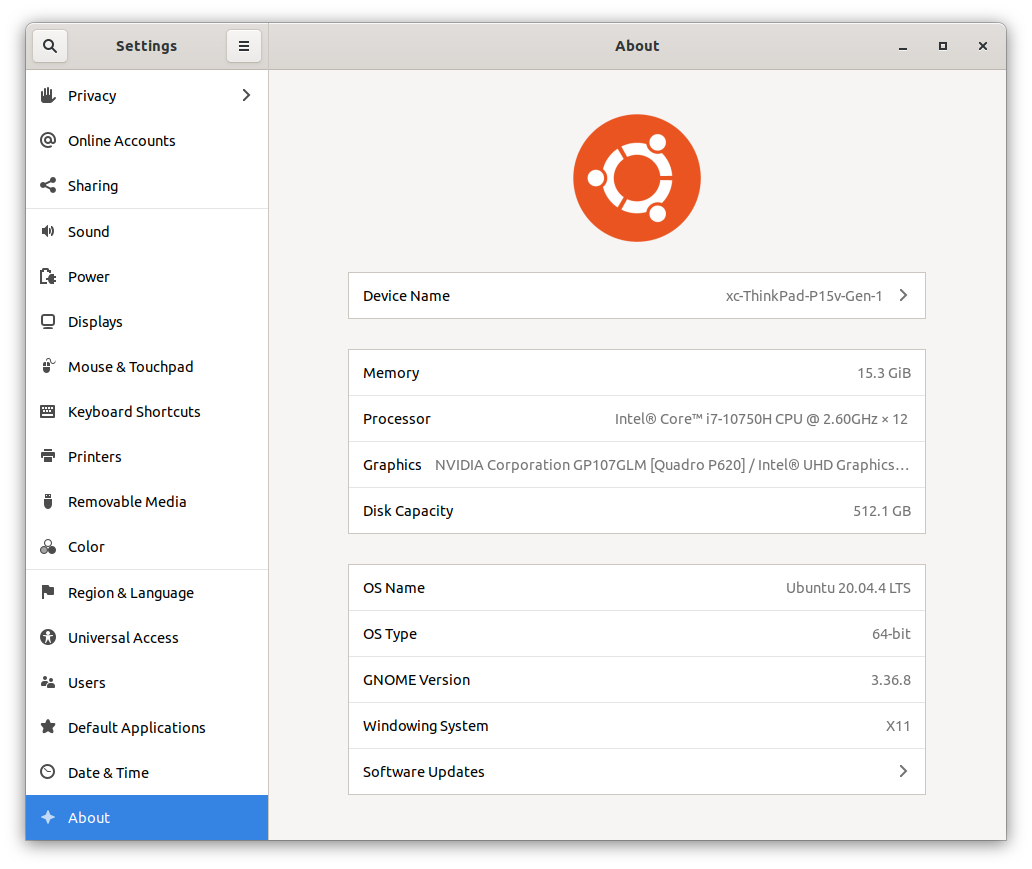
Task: Click the Intel Core i7-10750H processor value
Action: click(761, 419)
